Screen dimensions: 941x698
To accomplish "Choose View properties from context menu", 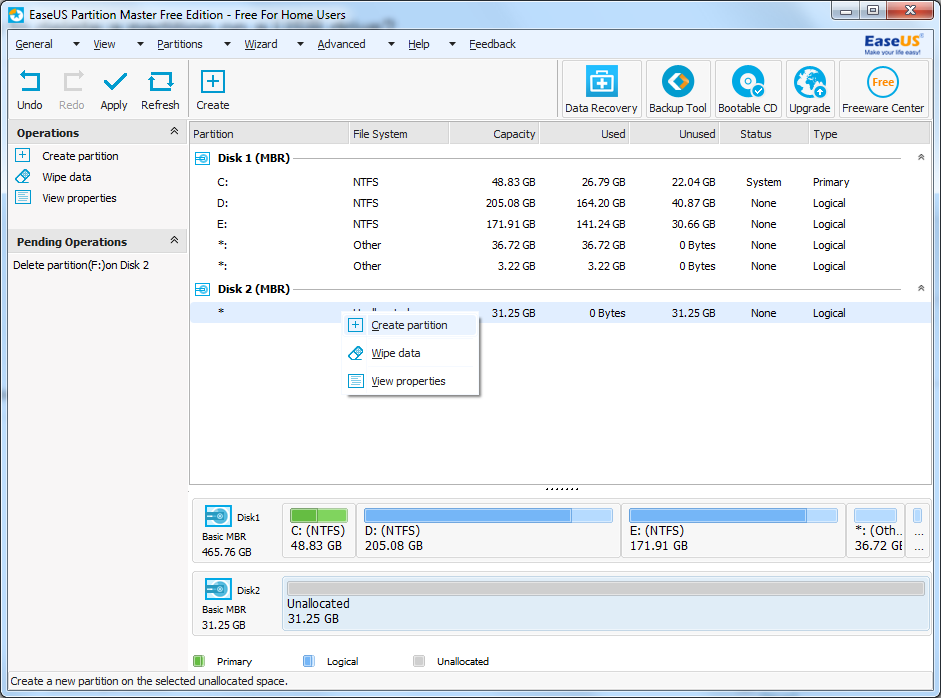I will click(410, 381).
